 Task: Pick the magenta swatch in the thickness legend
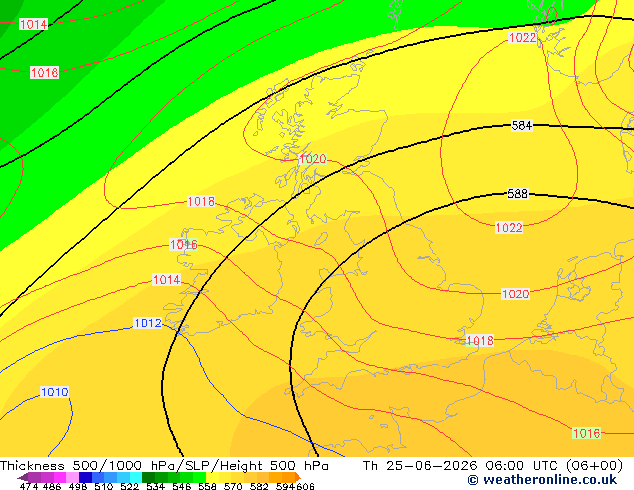tap(59, 477)
